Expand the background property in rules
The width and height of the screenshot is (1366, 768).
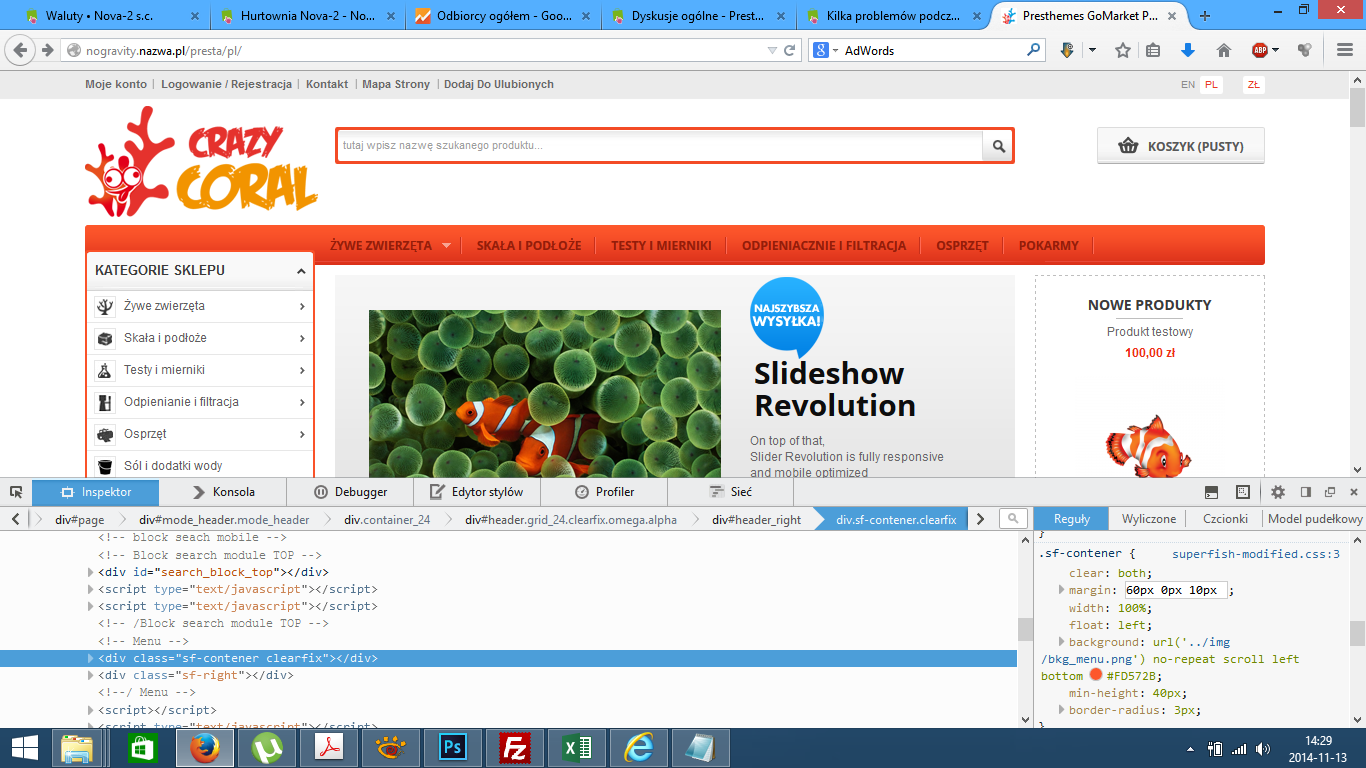coord(1061,642)
